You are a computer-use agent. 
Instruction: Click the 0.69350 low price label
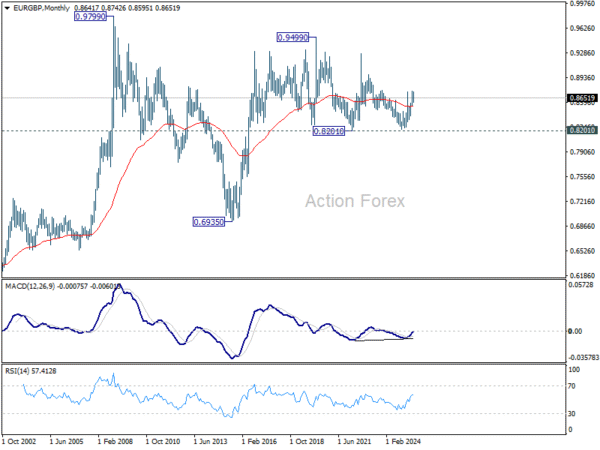(x=209, y=222)
